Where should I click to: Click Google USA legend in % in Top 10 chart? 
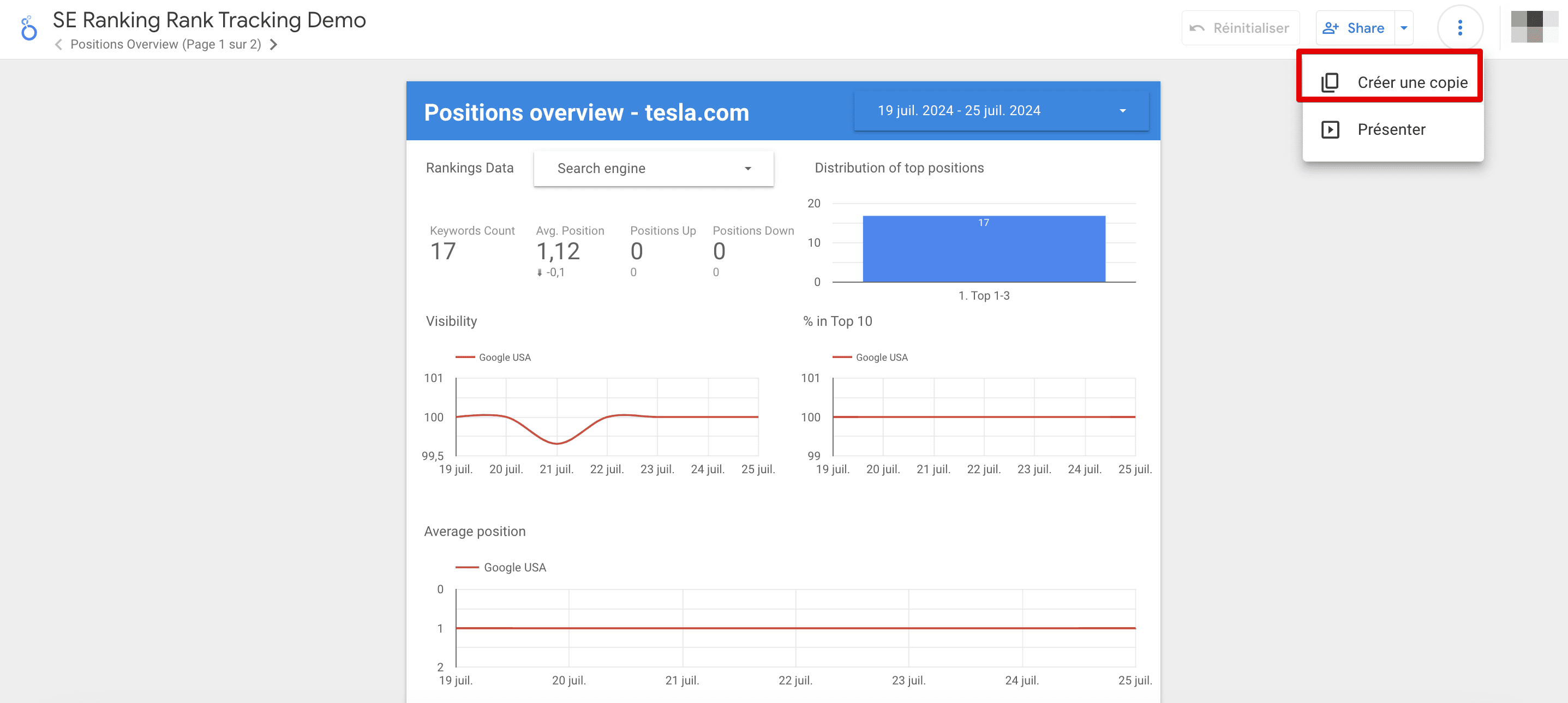click(870, 357)
